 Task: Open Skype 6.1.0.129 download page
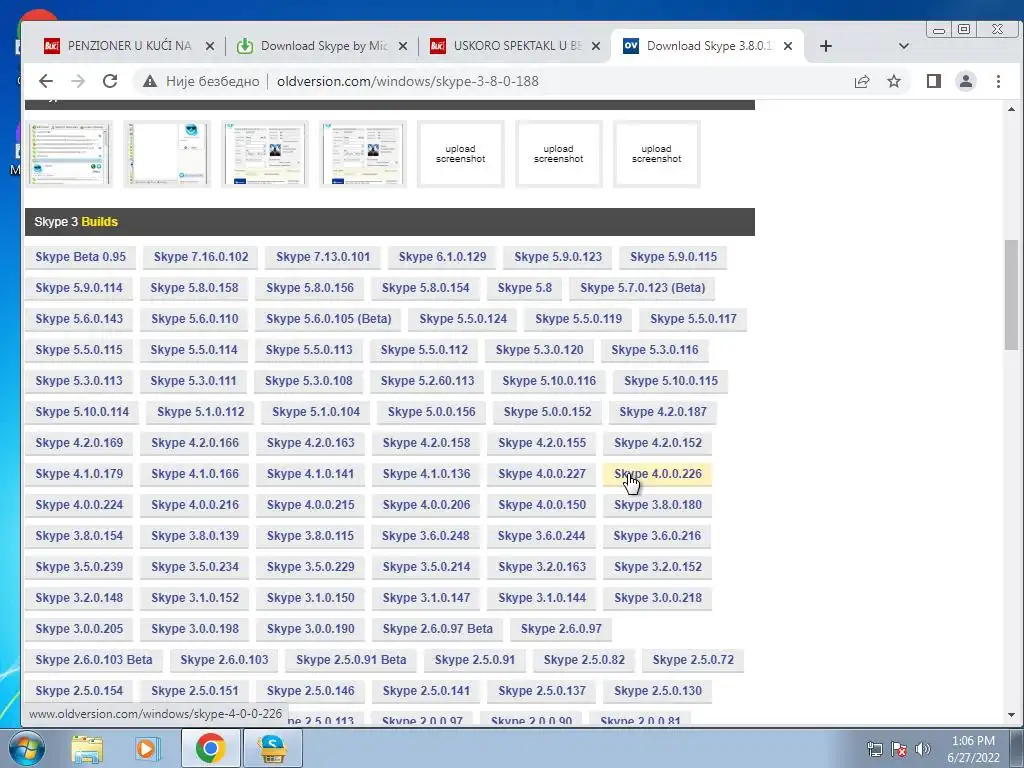(442, 257)
